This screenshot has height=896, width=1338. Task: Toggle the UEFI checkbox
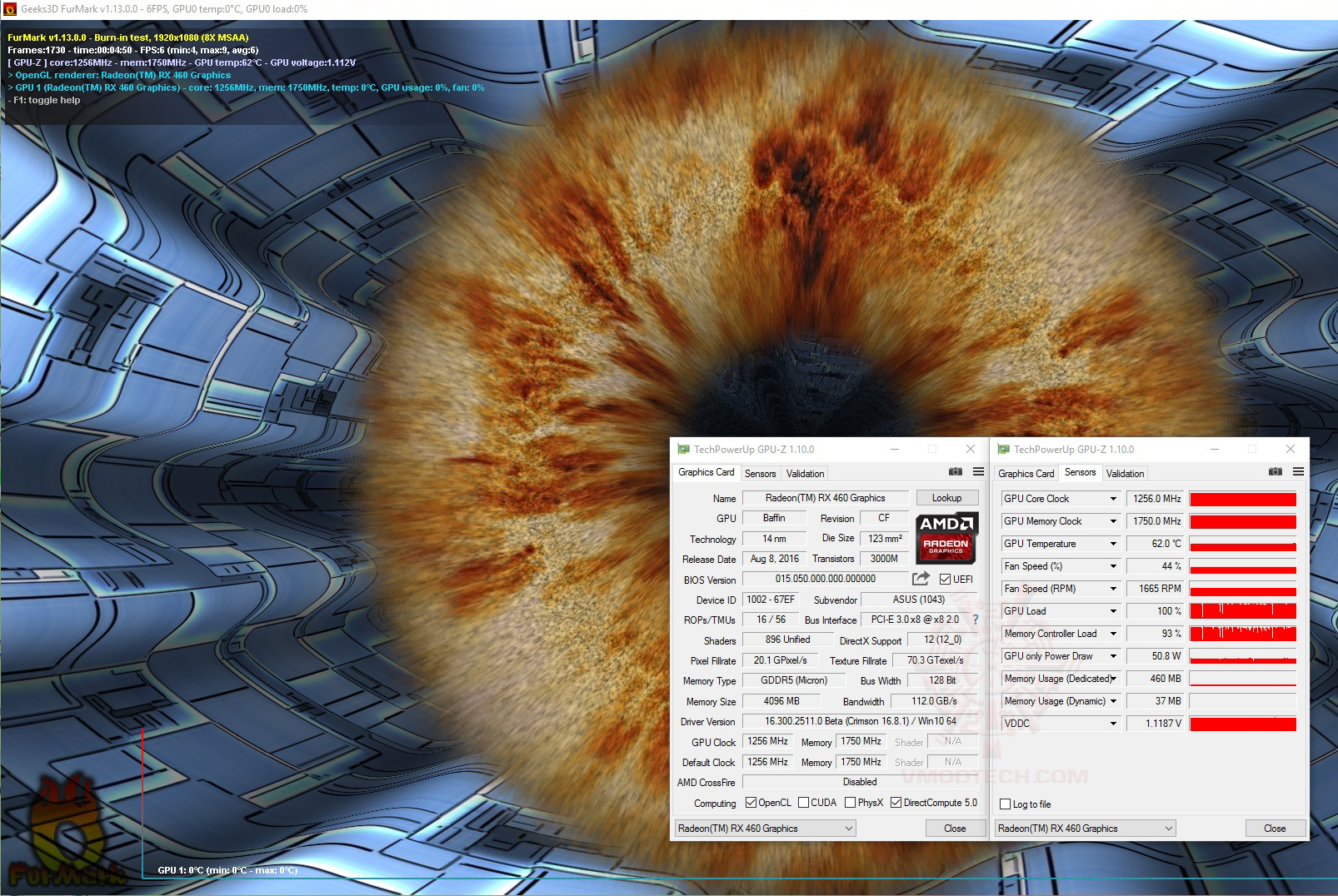click(945, 580)
